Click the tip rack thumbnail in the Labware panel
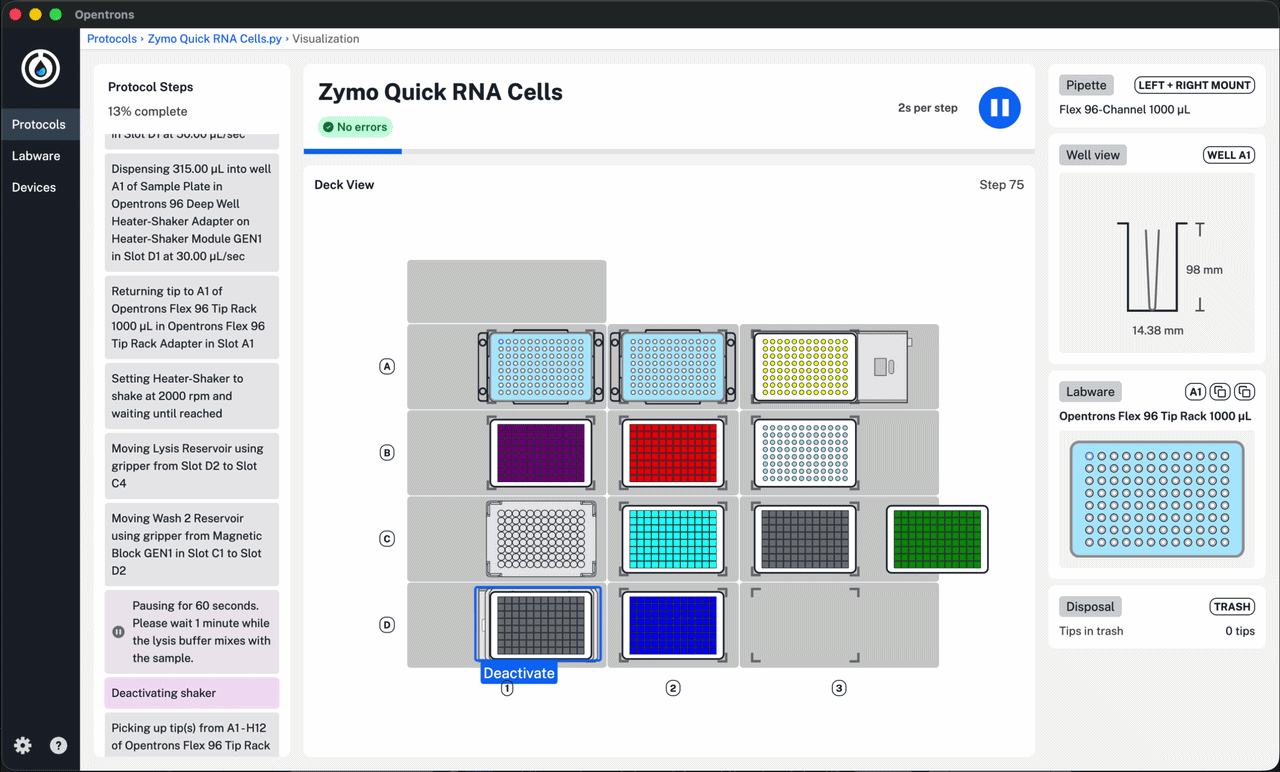The width and height of the screenshot is (1280, 772). coord(1157,499)
